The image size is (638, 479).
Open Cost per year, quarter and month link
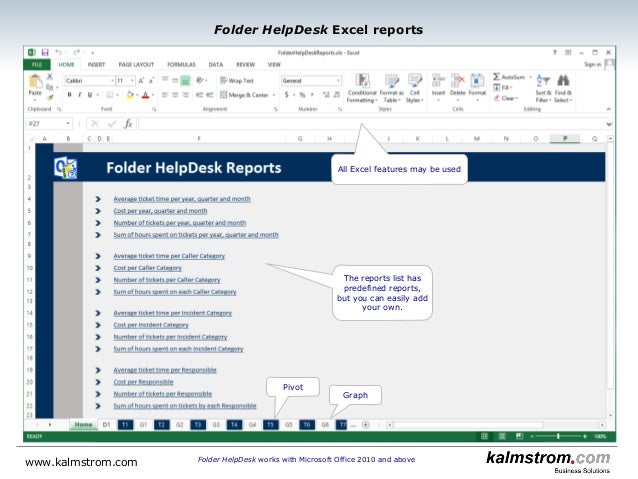[160, 211]
